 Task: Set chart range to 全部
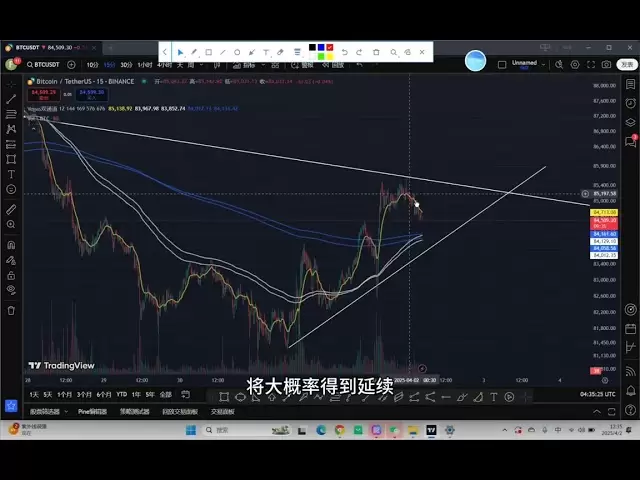(x=165, y=395)
